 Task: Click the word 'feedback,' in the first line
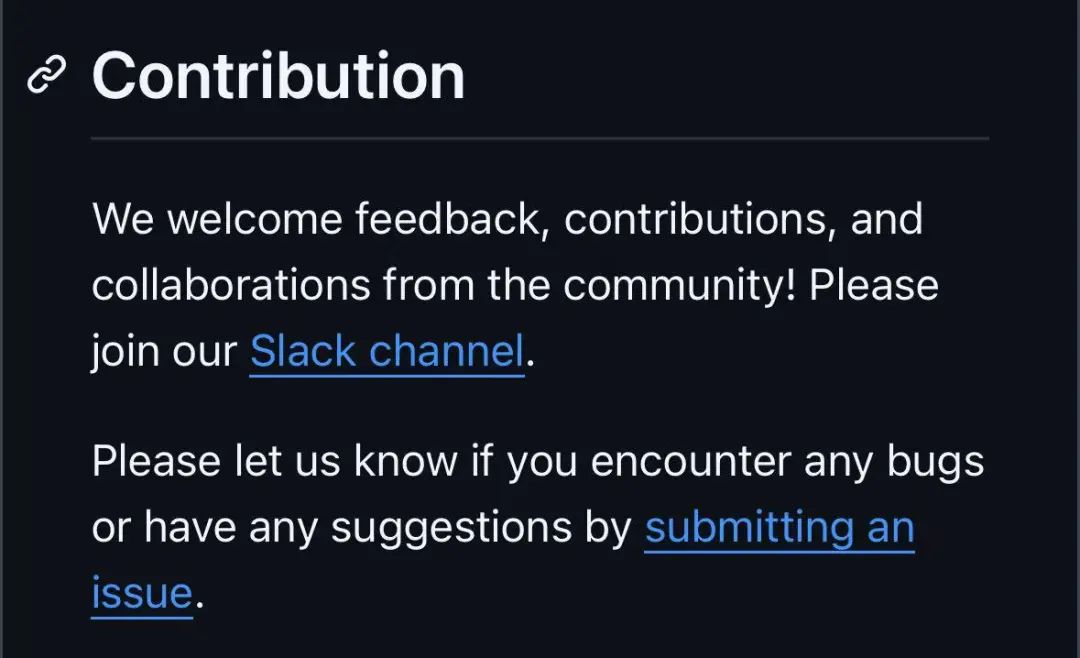[x=453, y=219]
